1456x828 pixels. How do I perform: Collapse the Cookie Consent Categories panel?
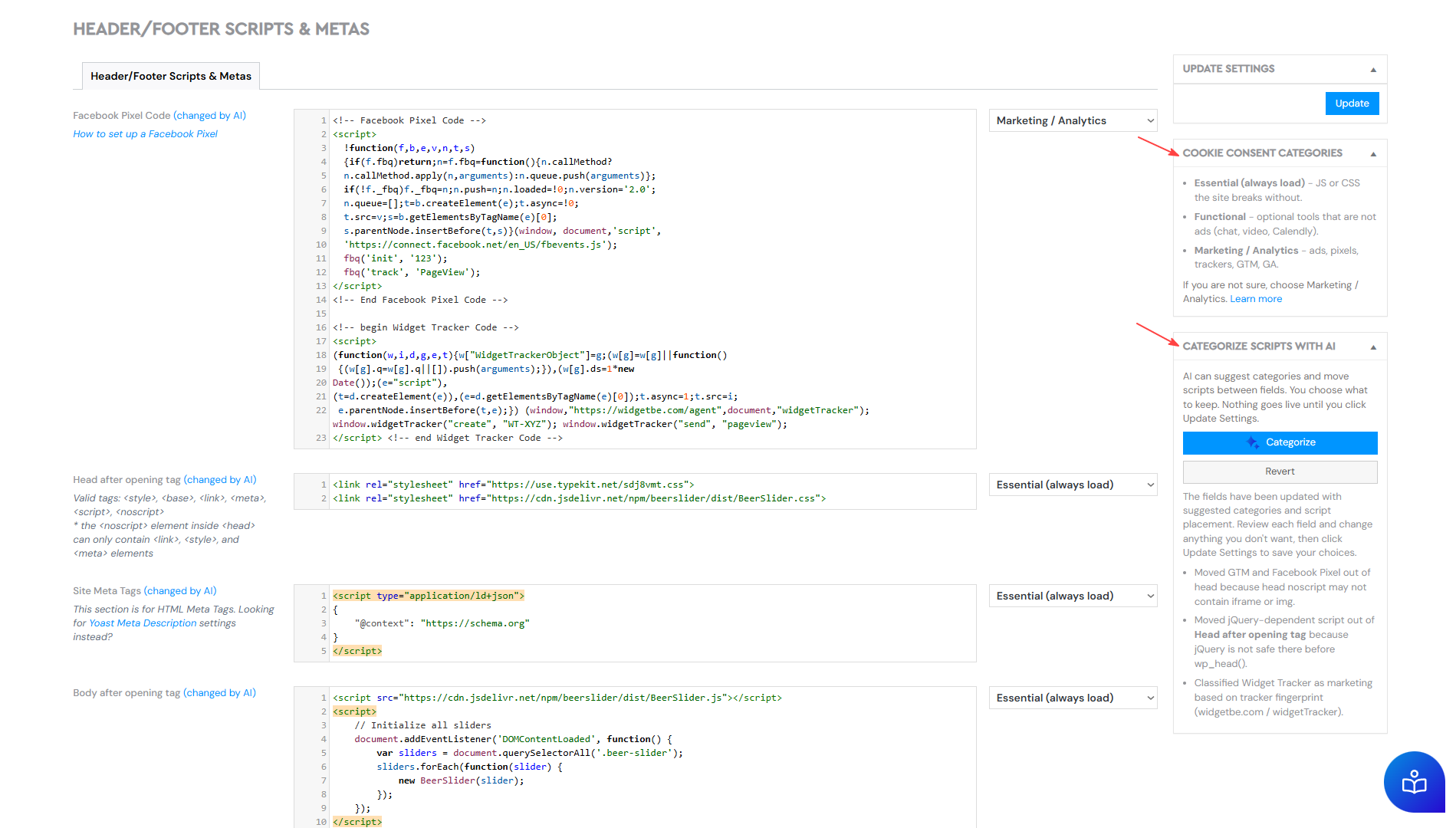[x=1373, y=153]
